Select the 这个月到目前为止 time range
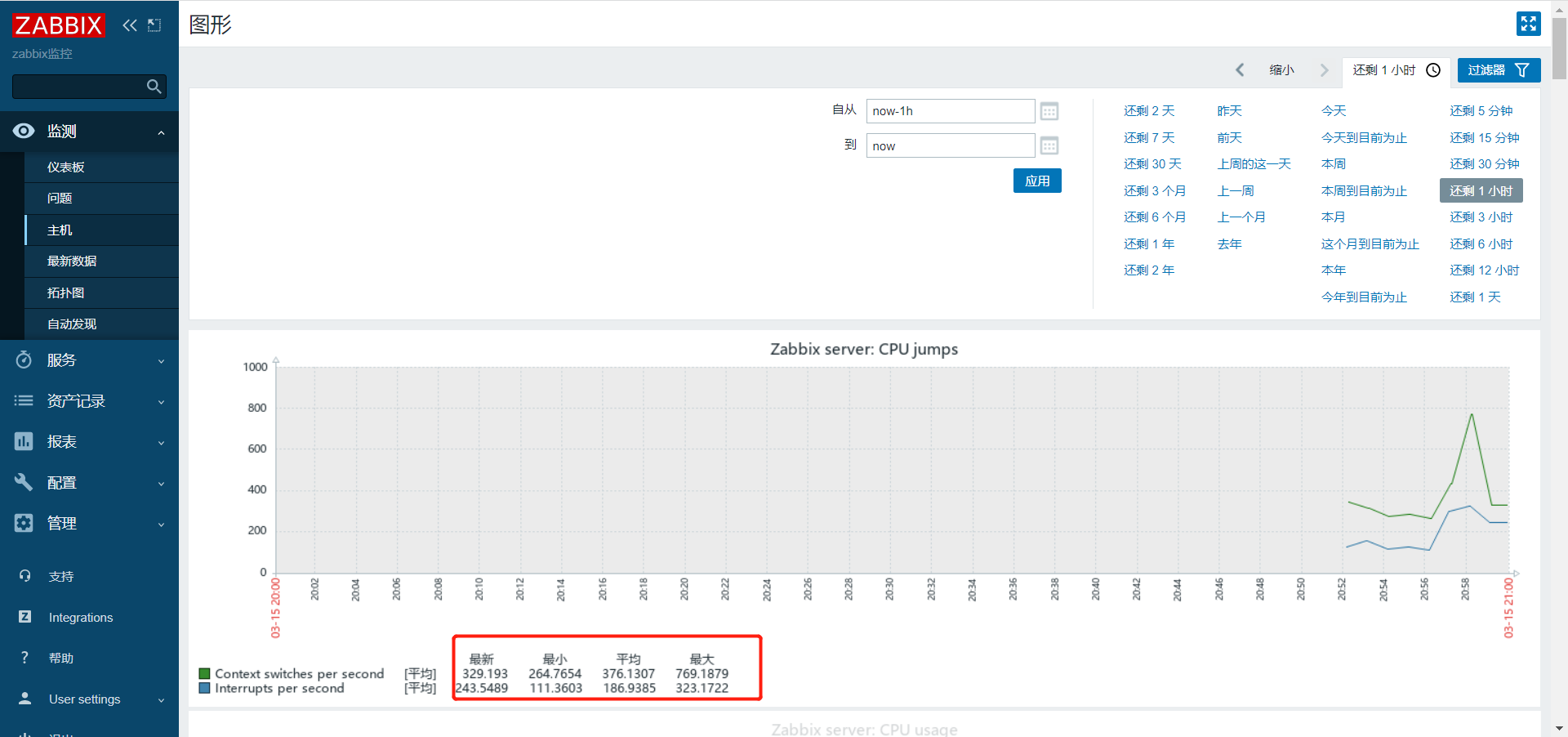Image resolution: width=1568 pixels, height=737 pixels. [1370, 244]
